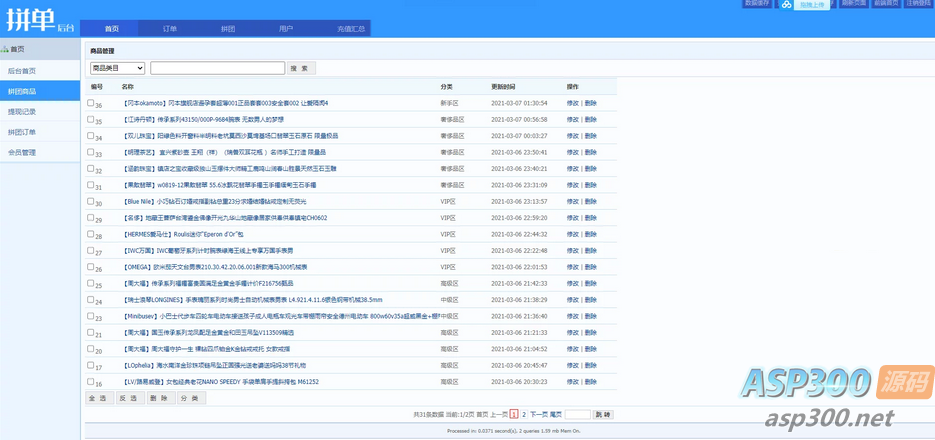Viewport: 935px width, 440px height.
Task: Click the 反选 invert selection button
Action: coord(129,398)
